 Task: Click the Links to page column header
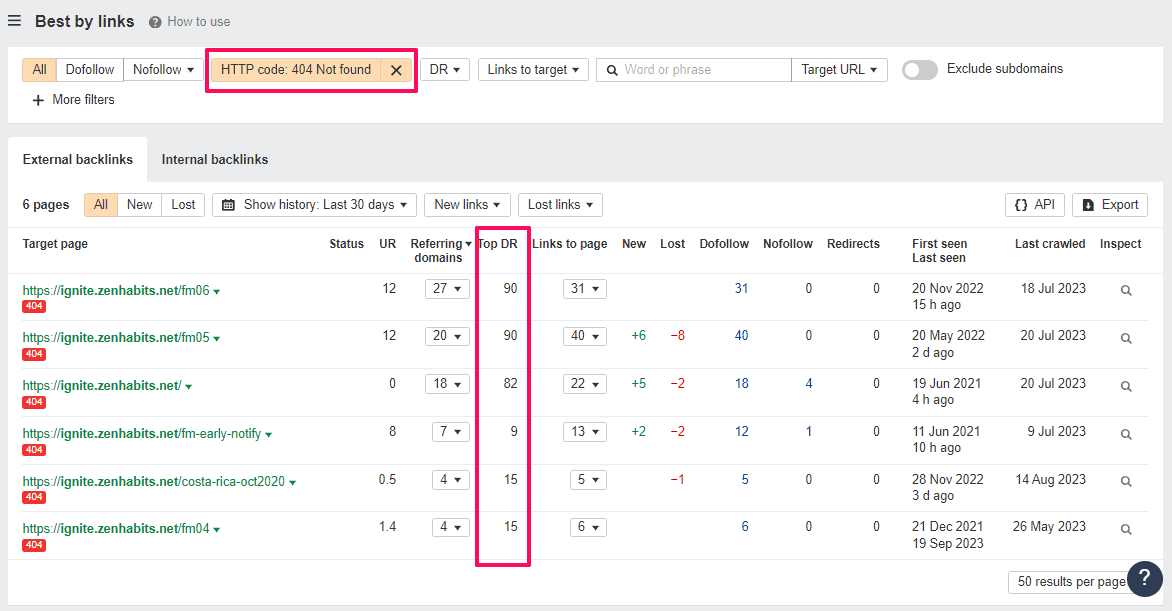pyautogui.click(x=570, y=244)
